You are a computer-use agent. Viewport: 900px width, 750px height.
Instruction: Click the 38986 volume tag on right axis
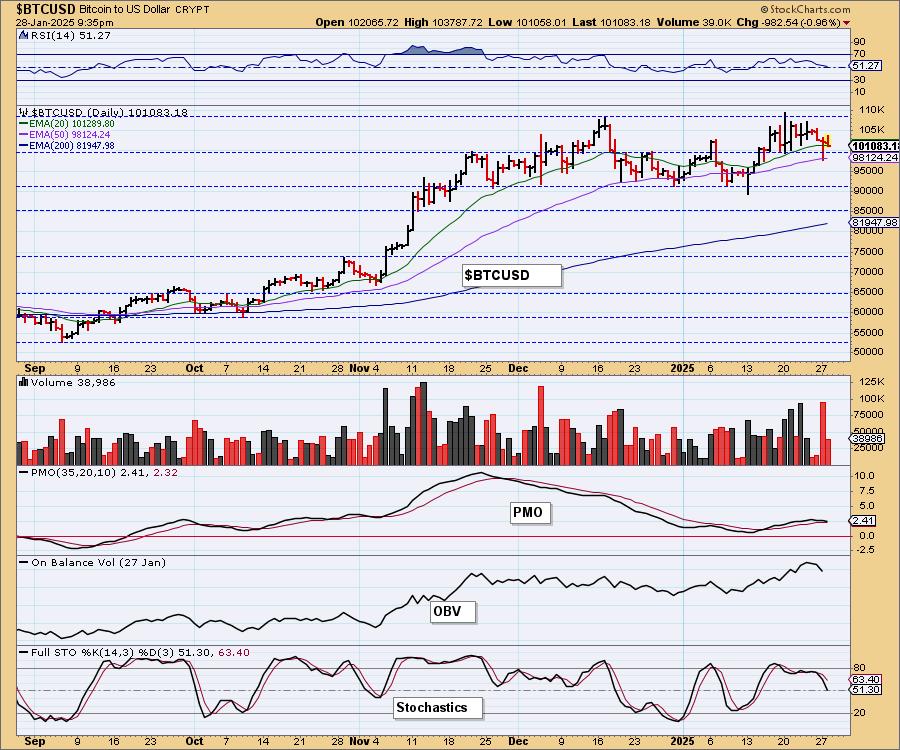pos(868,438)
